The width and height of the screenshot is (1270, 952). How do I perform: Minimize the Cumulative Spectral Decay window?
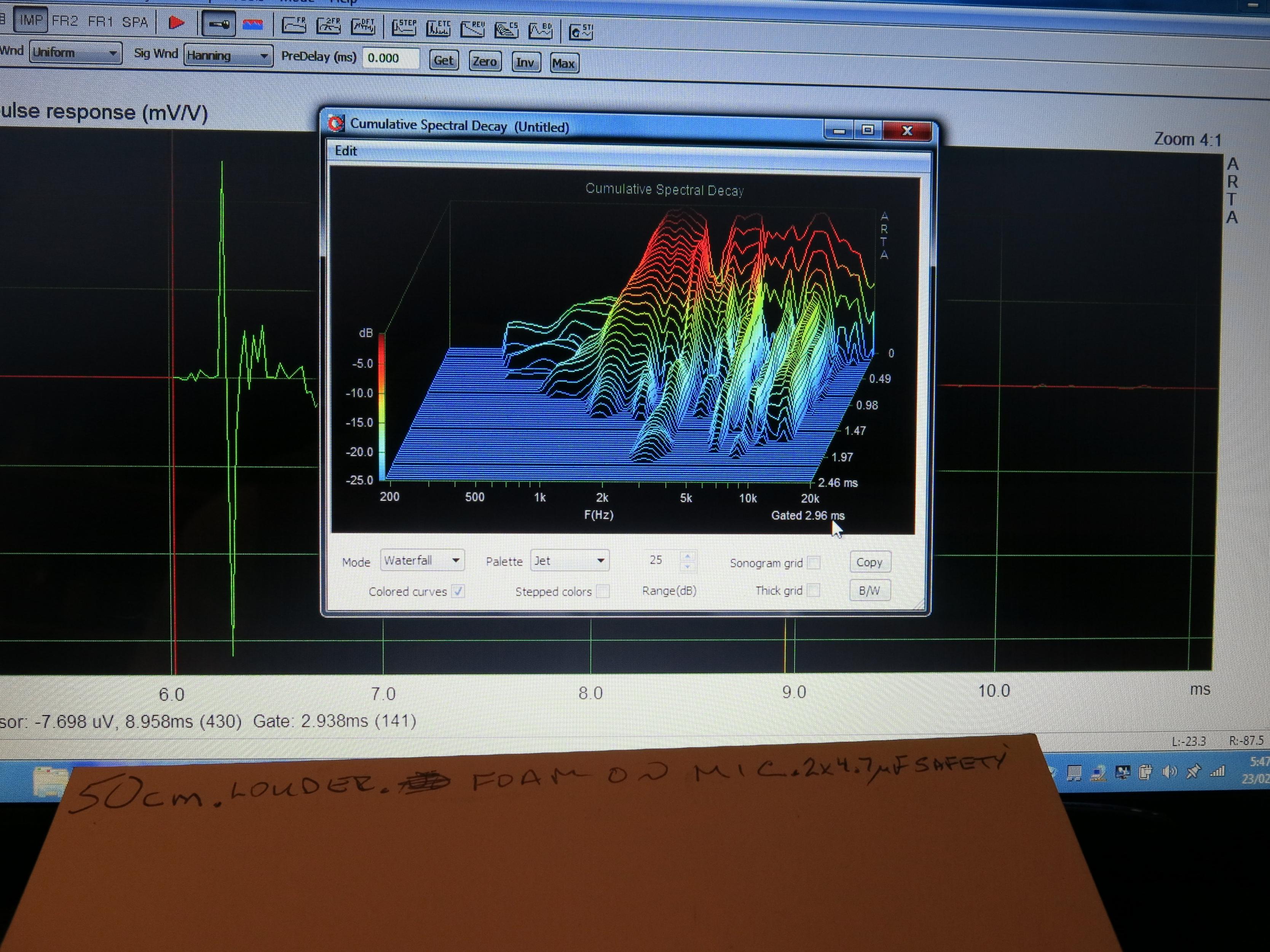coord(839,131)
